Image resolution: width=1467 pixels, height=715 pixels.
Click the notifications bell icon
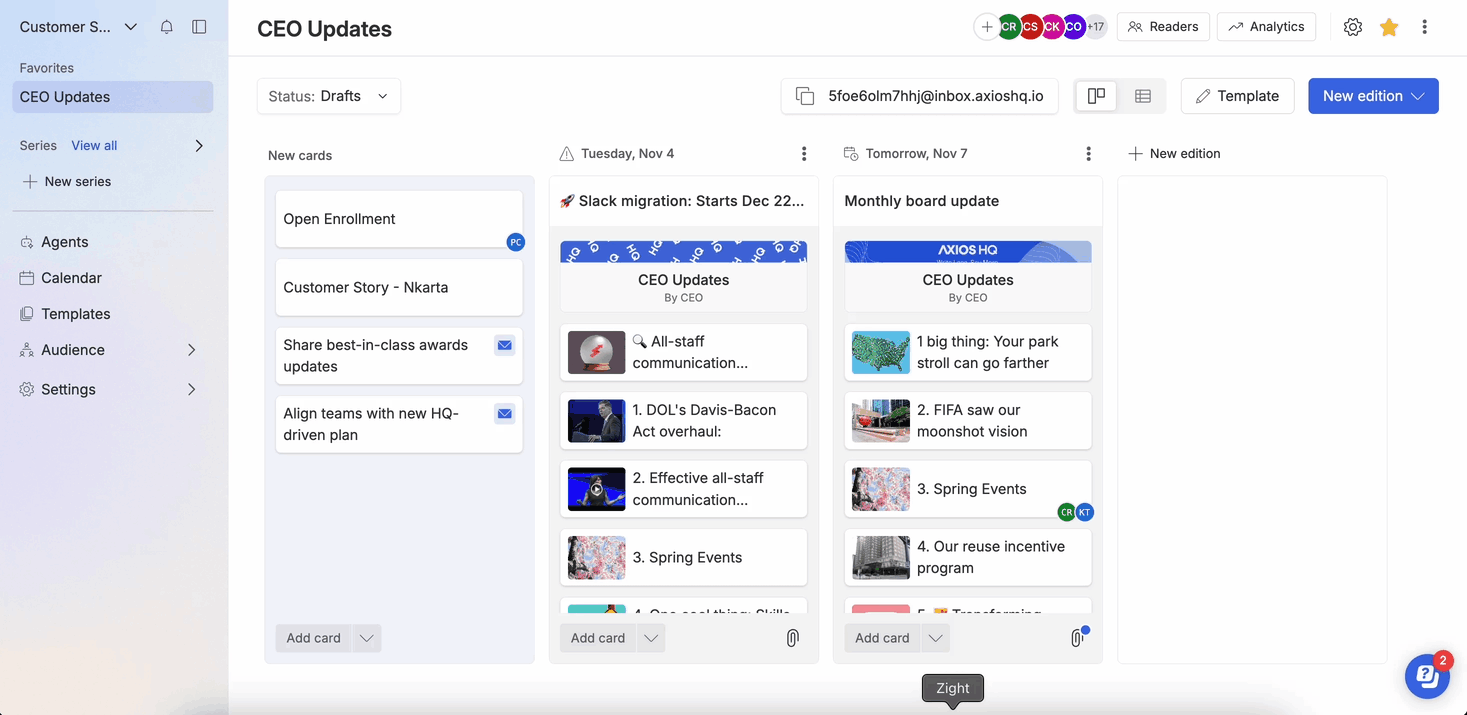167,27
